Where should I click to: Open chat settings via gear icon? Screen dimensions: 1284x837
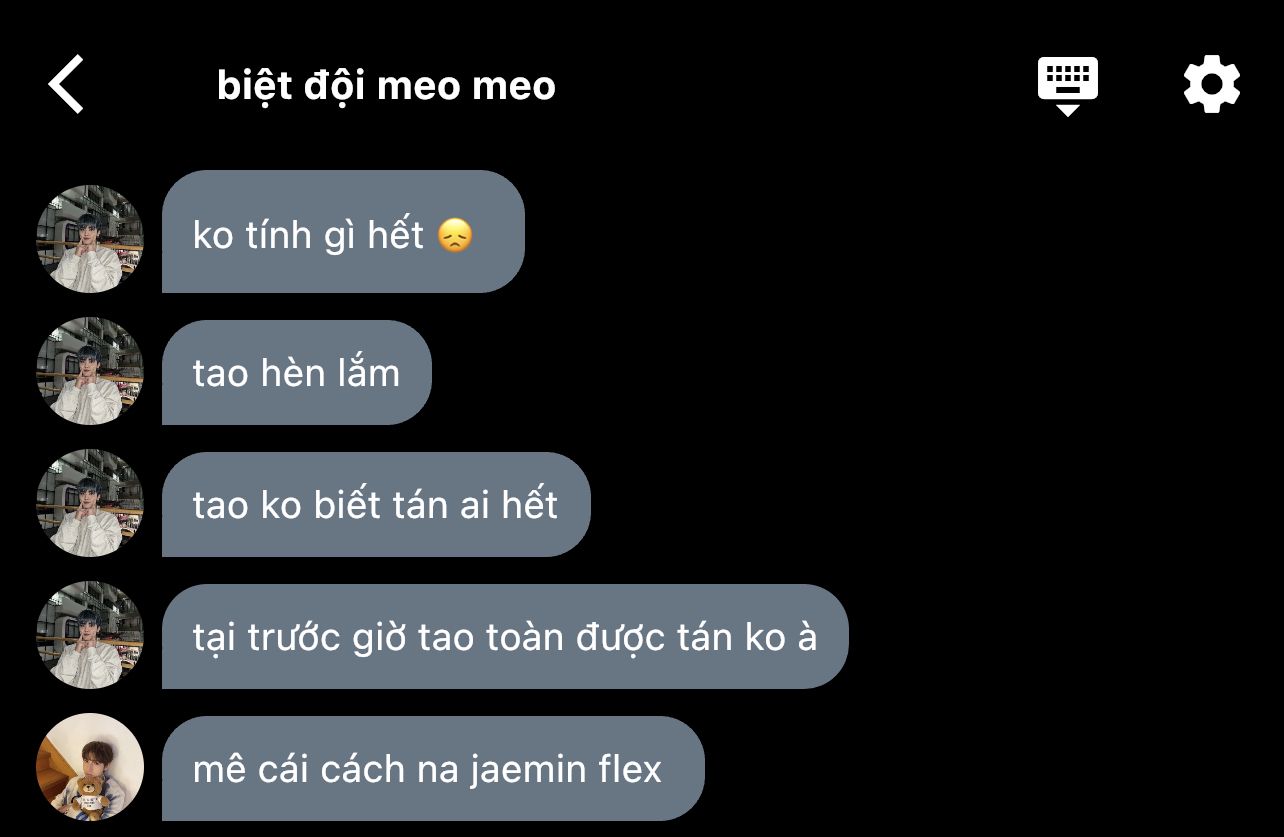click(x=1211, y=85)
